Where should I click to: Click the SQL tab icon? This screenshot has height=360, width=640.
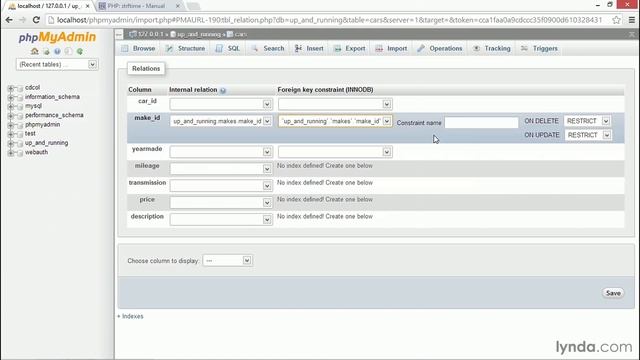(219, 49)
